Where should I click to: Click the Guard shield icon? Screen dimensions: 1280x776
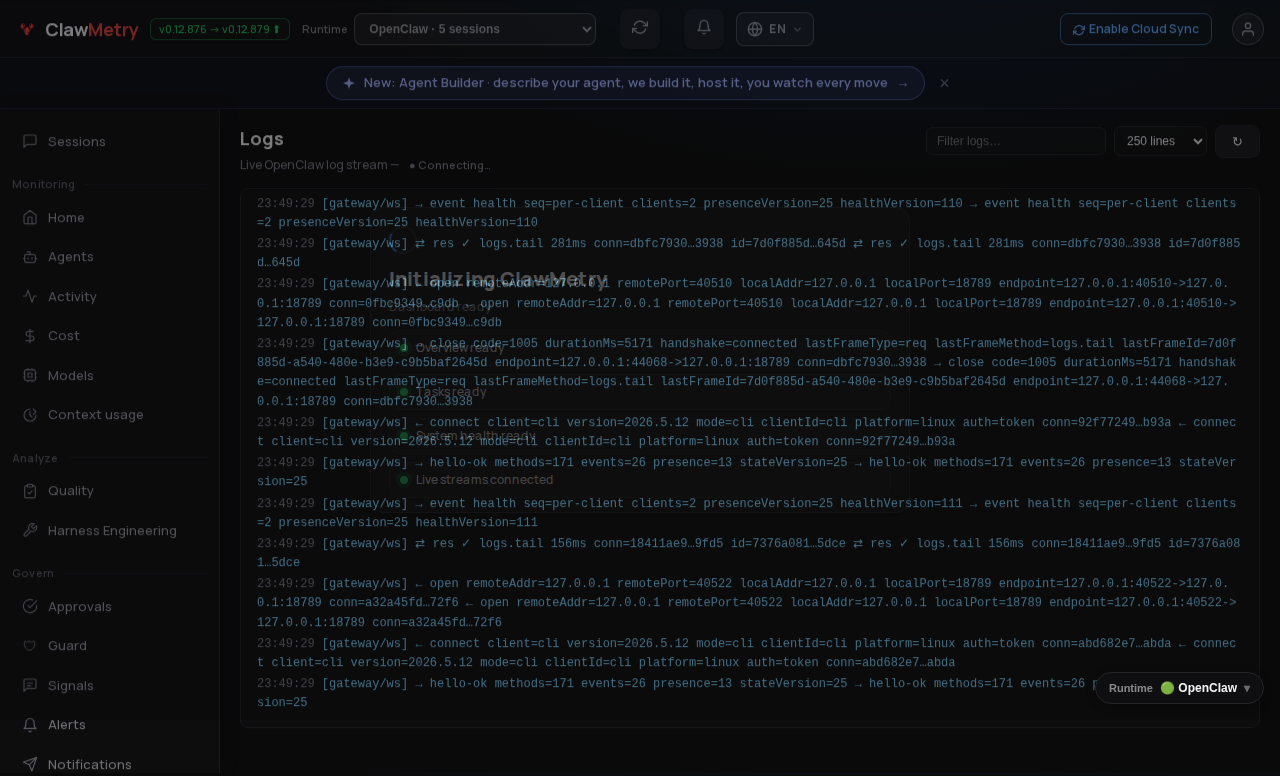30,645
